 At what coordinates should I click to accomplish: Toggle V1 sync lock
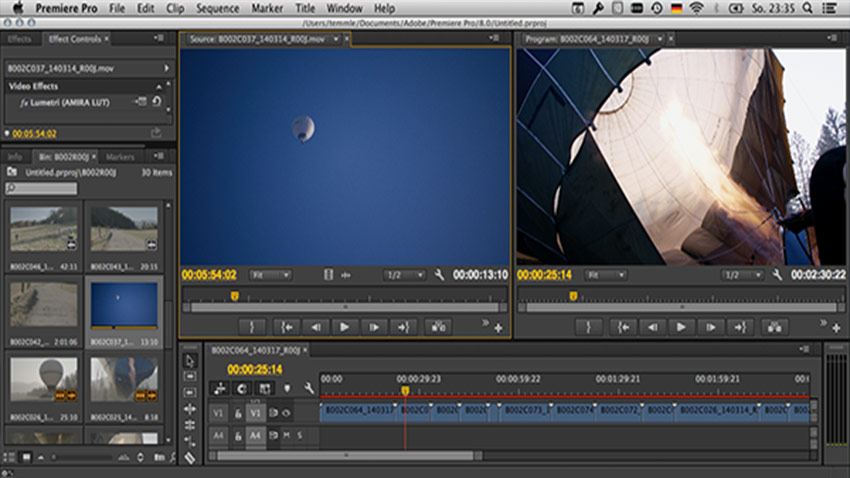tap(273, 414)
